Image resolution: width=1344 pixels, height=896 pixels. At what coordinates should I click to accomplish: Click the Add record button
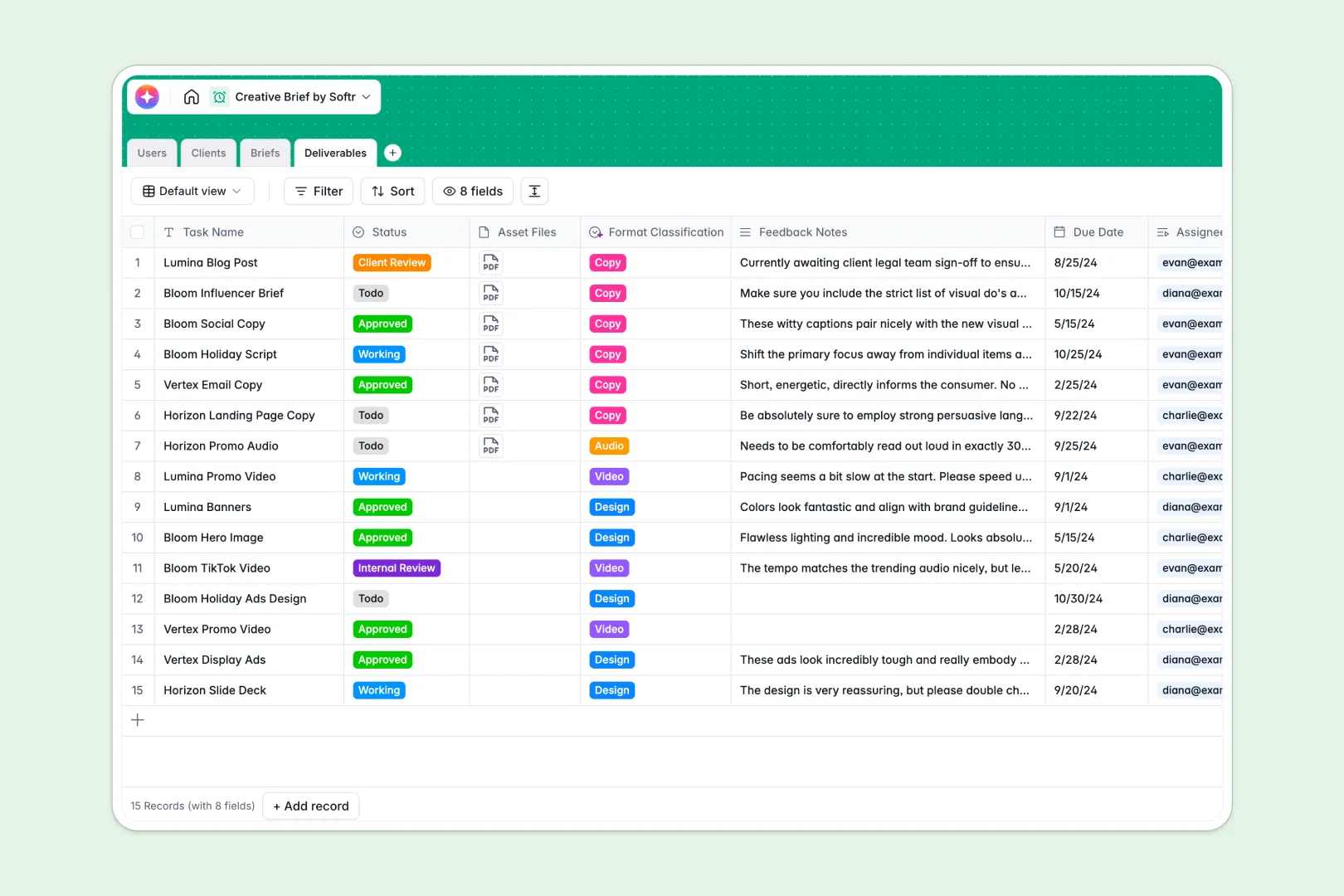point(311,806)
